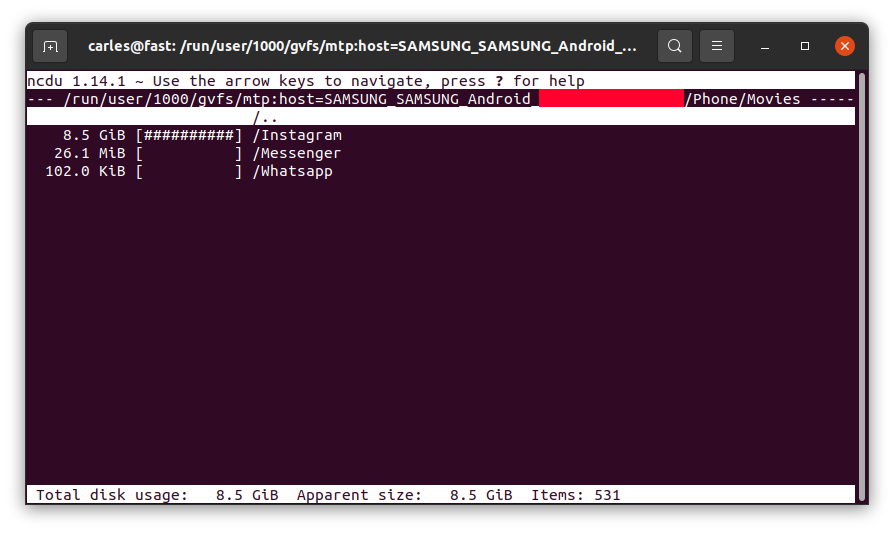Minimize the terminal window
The width and height of the screenshot is (894, 533).
click(765, 46)
